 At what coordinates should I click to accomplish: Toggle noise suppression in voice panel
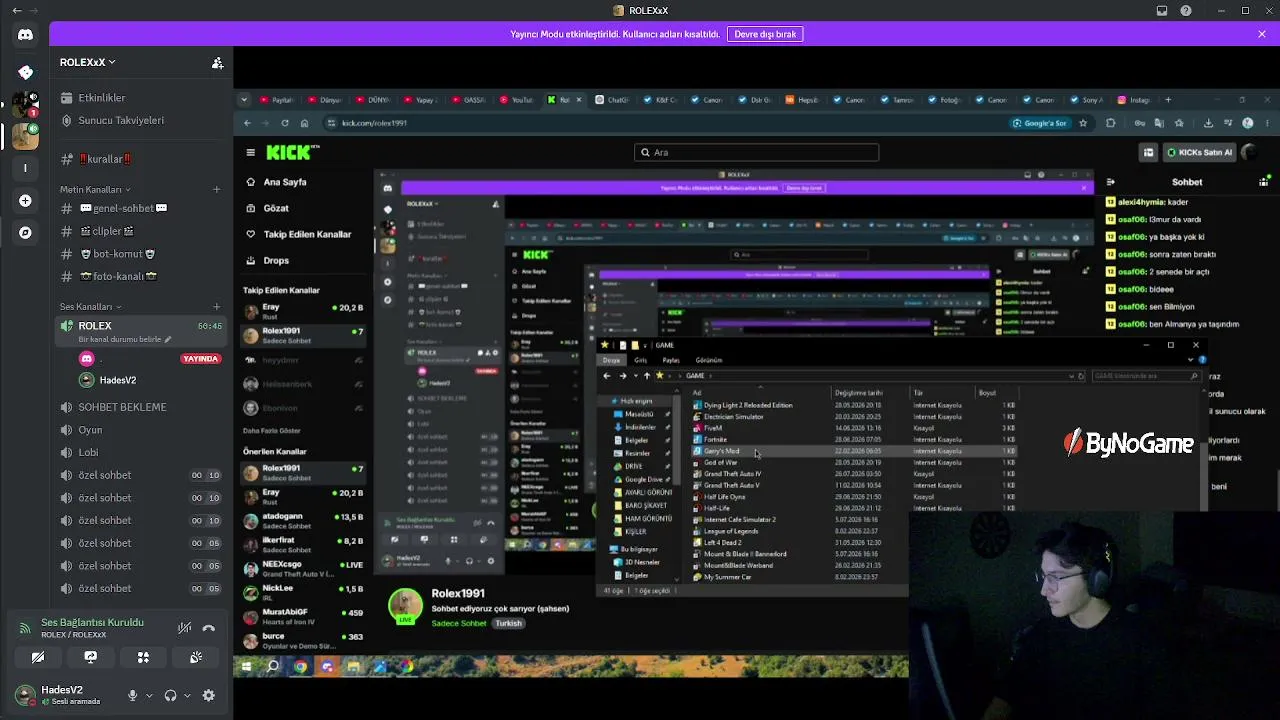coord(185,628)
